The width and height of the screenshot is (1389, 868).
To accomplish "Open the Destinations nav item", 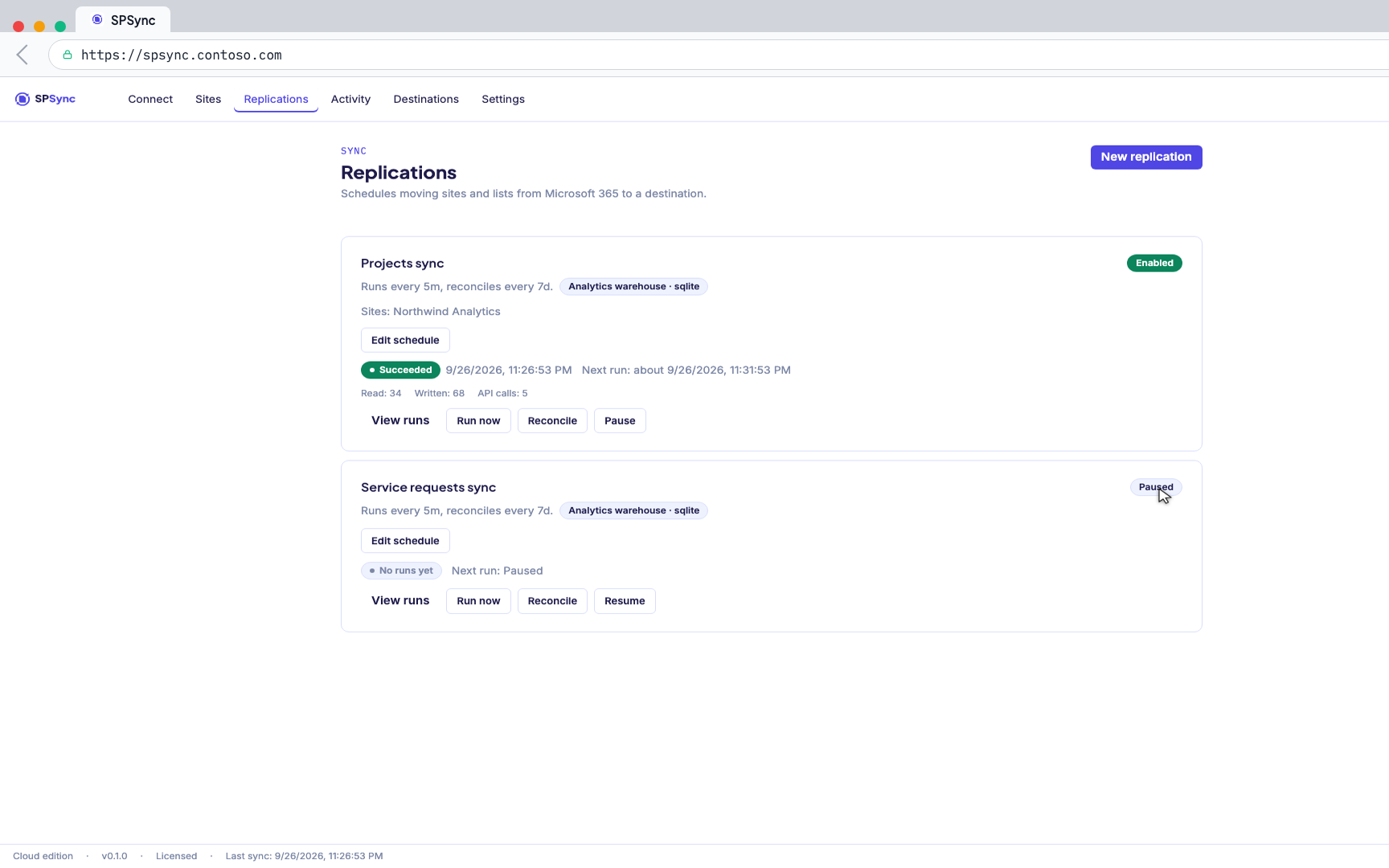I will point(426,99).
